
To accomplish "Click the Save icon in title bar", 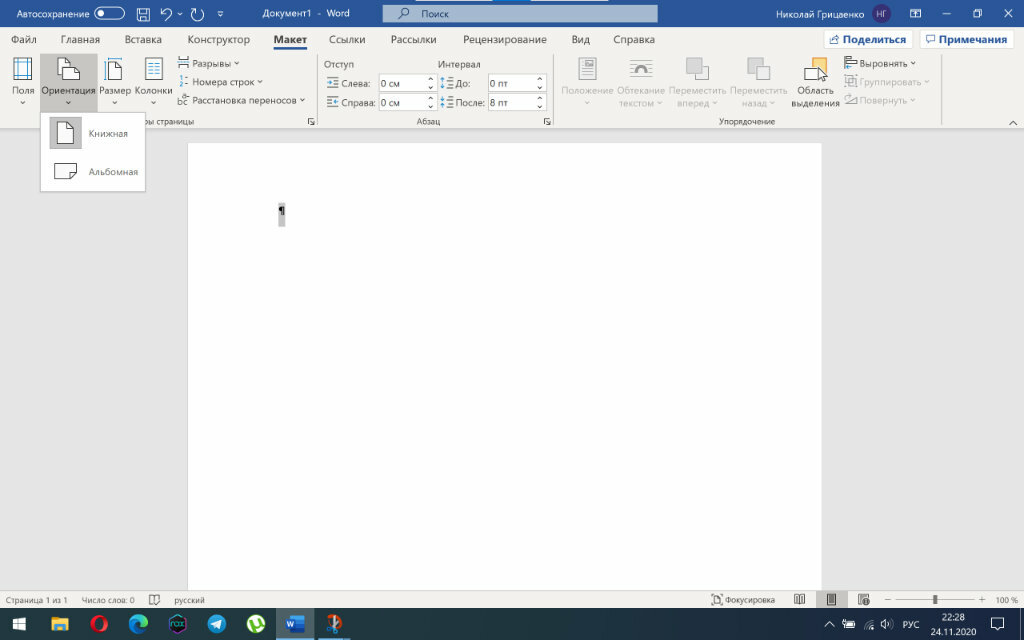I will [x=143, y=14].
